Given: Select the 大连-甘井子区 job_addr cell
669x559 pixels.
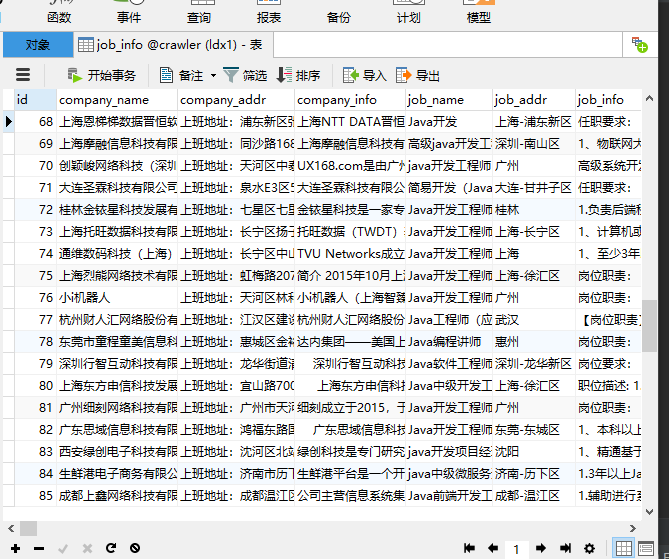Looking at the screenshot, I should click(x=534, y=188).
